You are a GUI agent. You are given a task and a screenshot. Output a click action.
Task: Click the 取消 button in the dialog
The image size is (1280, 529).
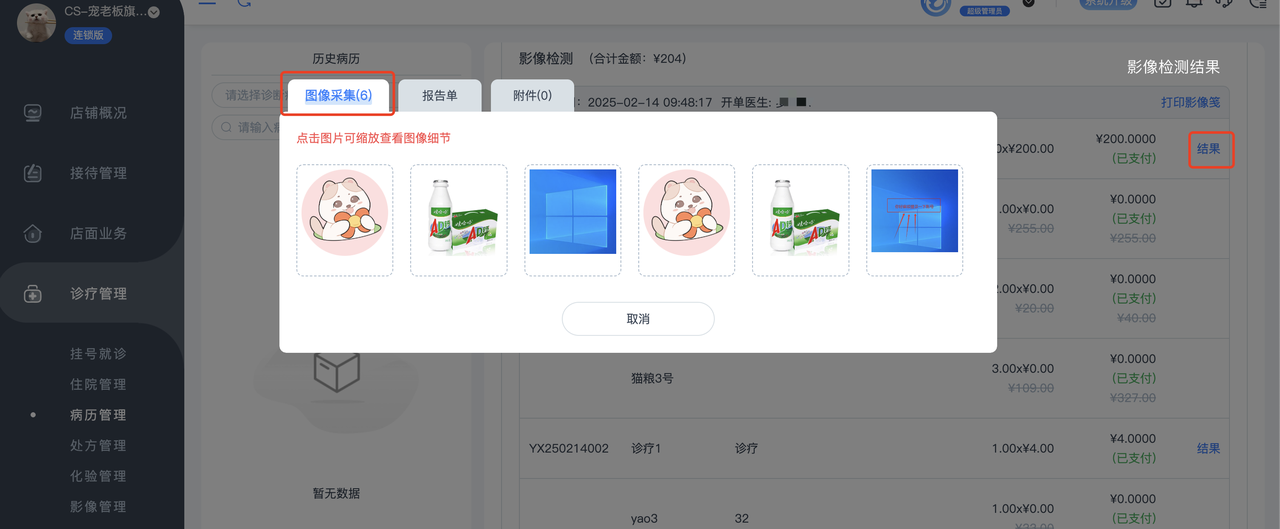638,318
